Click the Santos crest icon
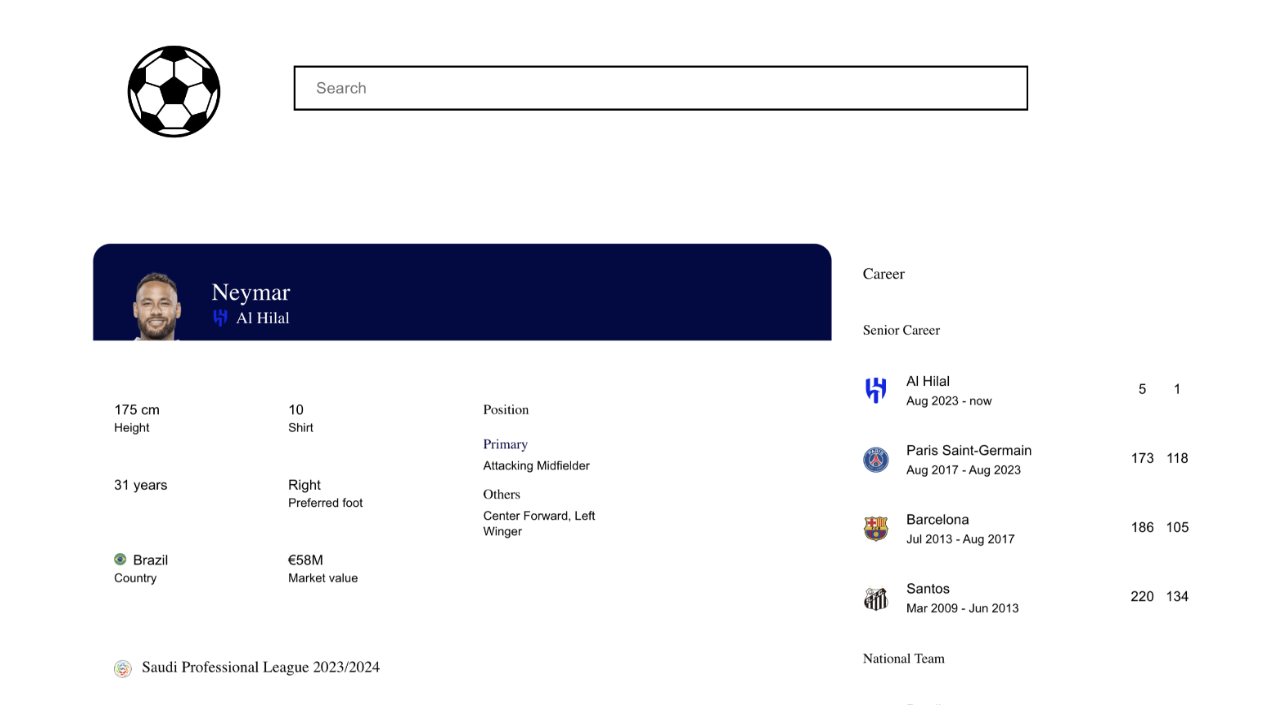 click(876, 598)
